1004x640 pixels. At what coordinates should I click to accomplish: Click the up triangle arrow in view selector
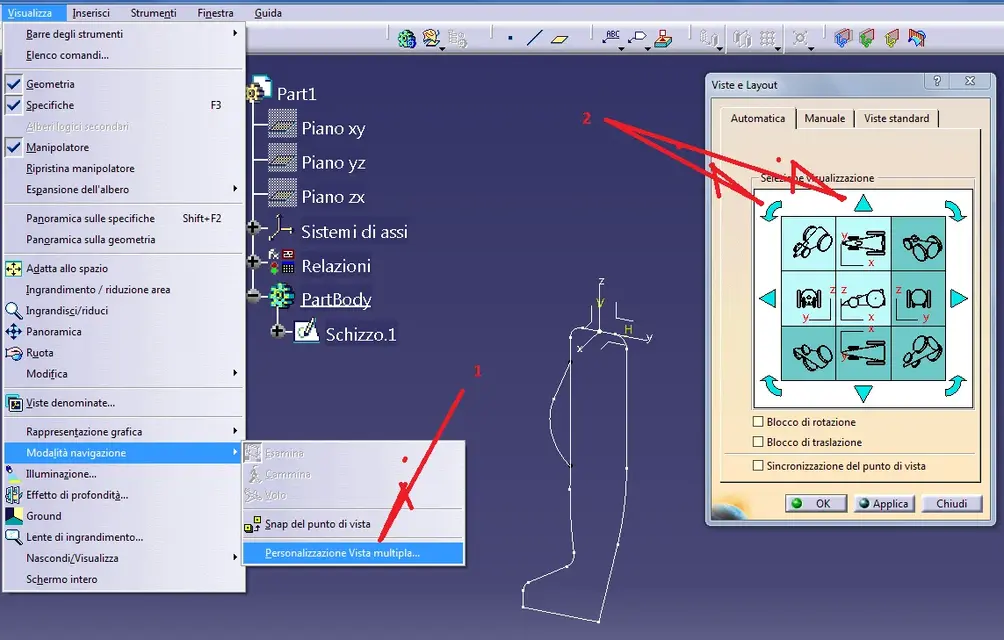point(863,204)
